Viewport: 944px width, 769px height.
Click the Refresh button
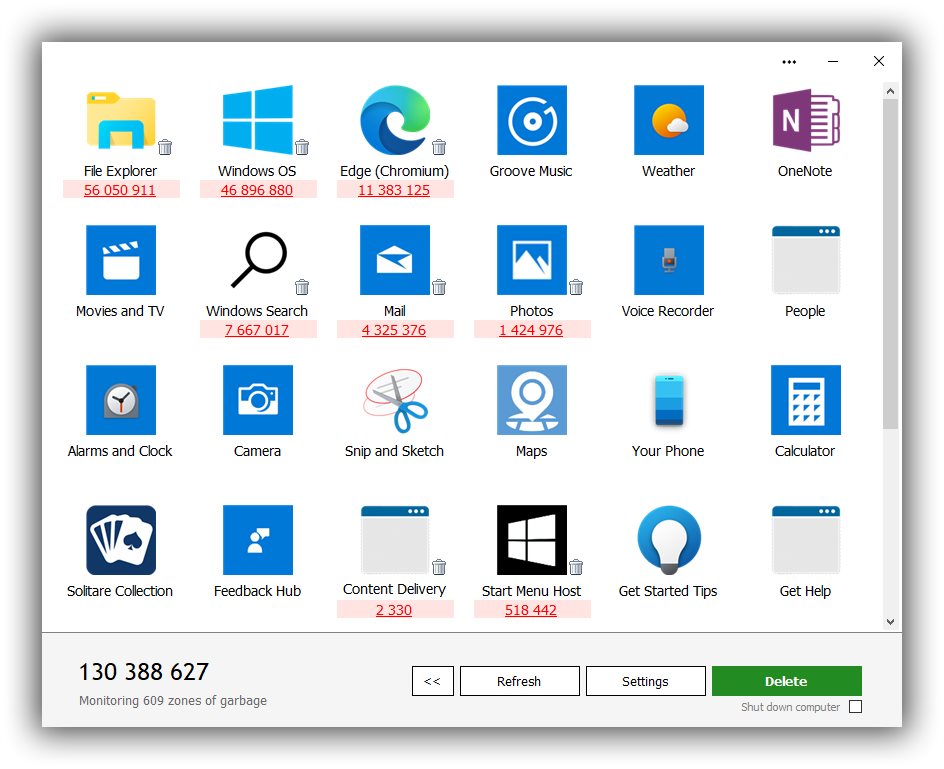point(520,681)
